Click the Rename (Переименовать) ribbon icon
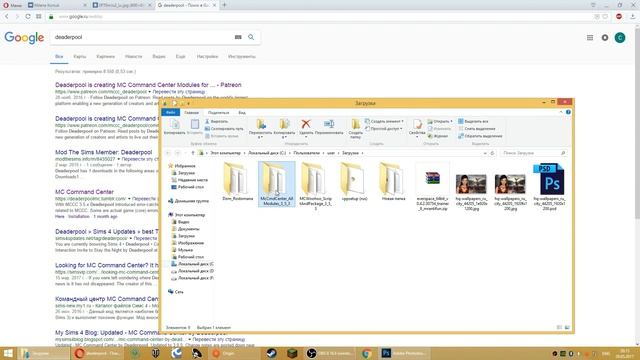Screen dimensions: 640x360 coord(329,127)
